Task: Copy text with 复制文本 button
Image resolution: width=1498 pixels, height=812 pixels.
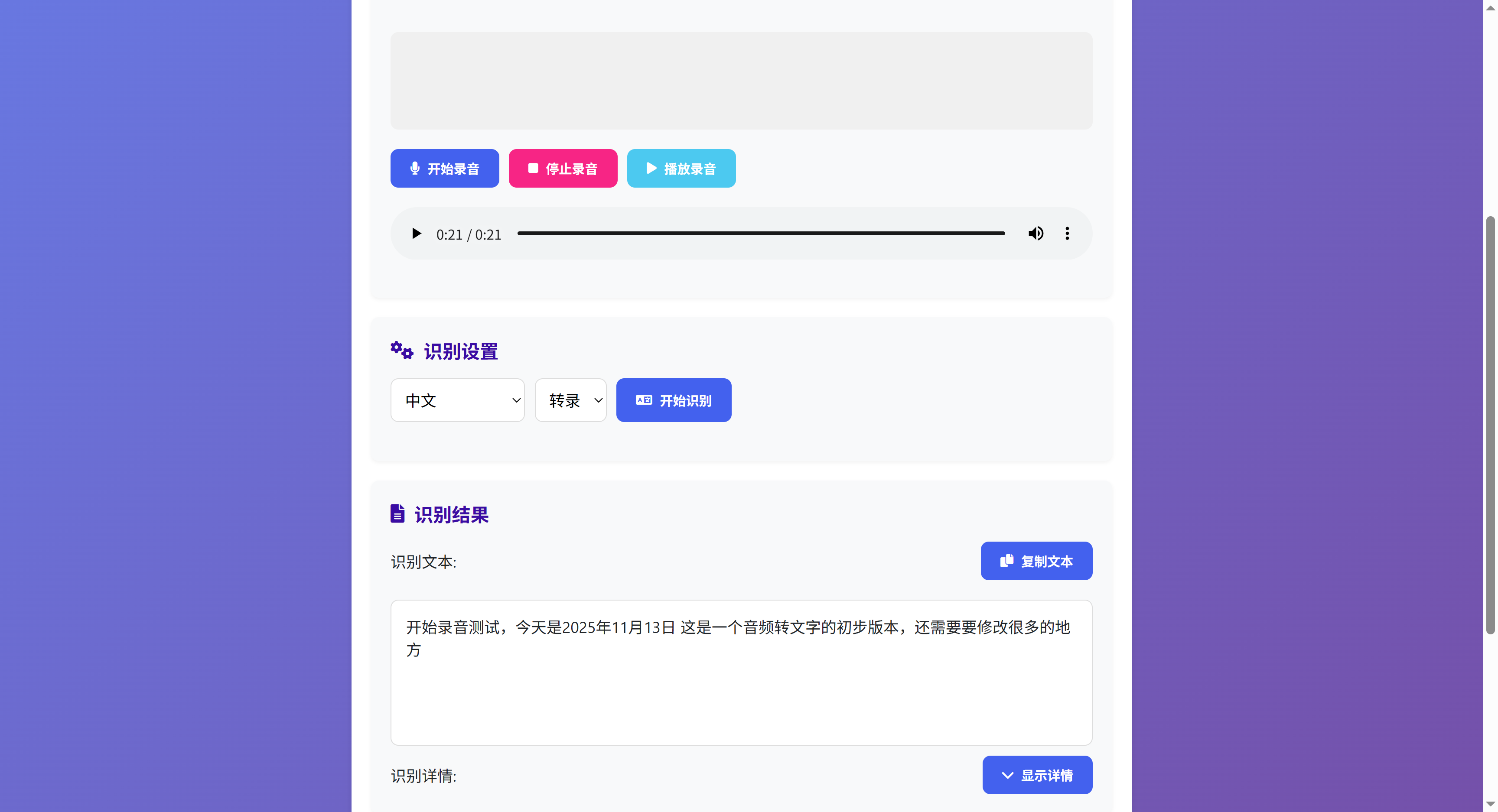Action: [1036, 561]
